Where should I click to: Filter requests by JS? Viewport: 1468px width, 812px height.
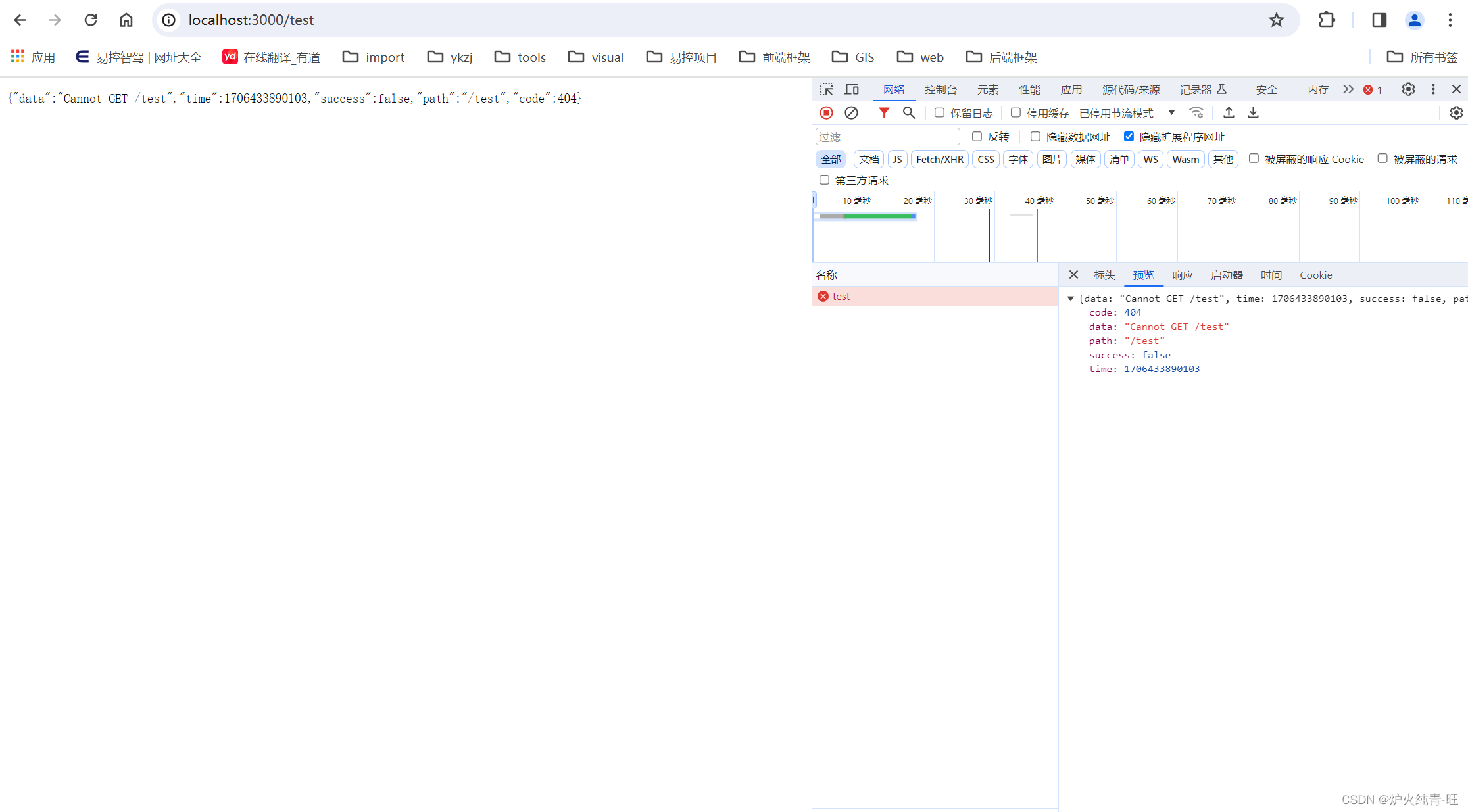click(897, 159)
